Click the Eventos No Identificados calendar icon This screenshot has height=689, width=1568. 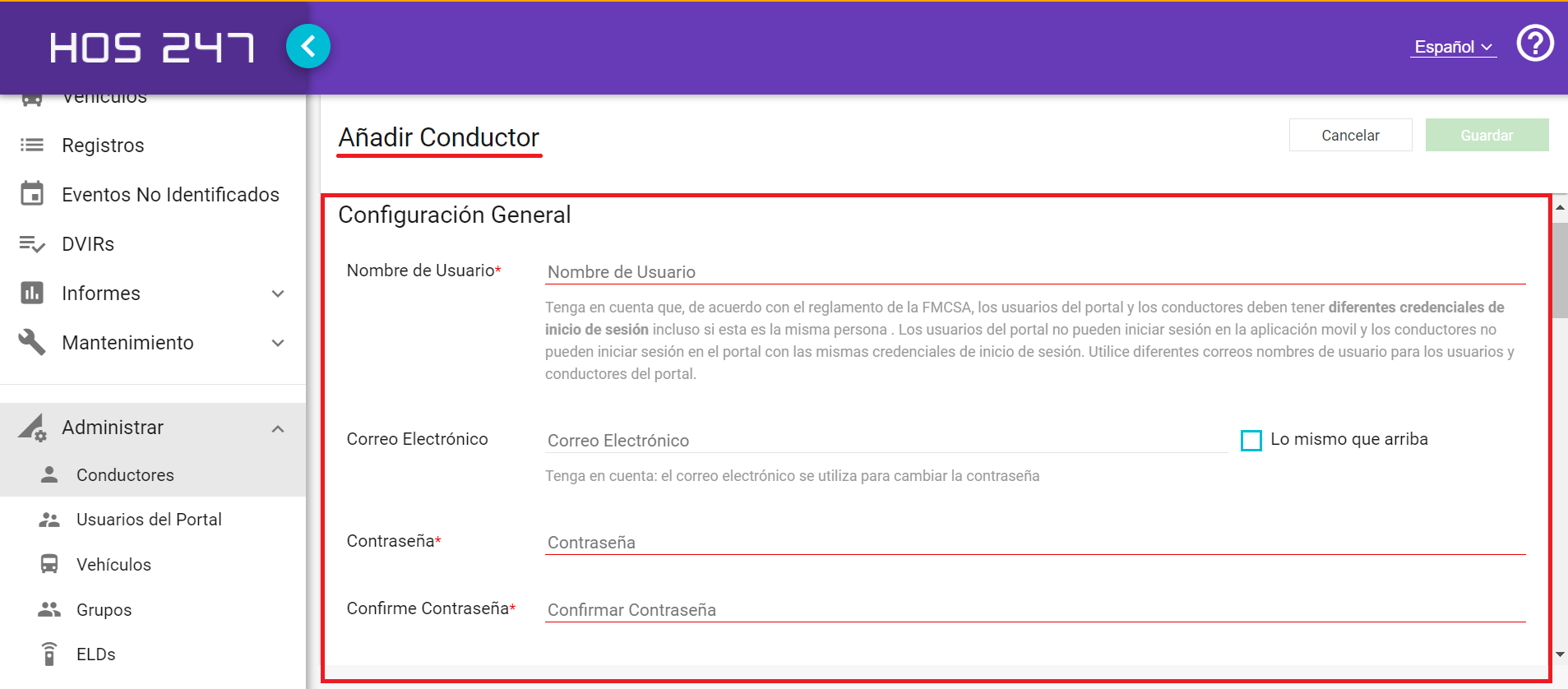click(32, 194)
